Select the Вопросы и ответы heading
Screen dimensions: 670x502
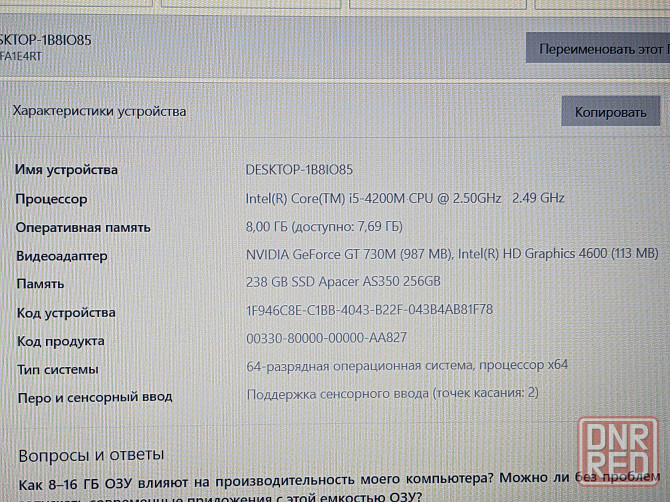tap(91, 455)
